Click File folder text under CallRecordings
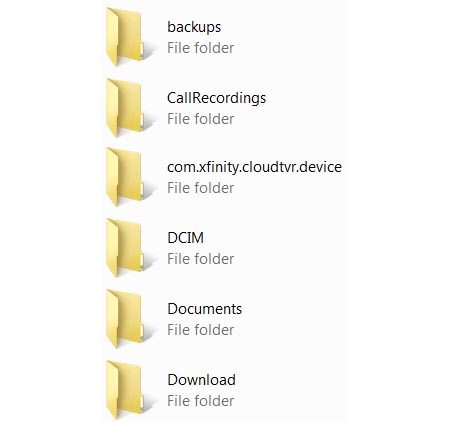Image resolution: width=450 pixels, height=422 pixels. [x=200, y=119]
